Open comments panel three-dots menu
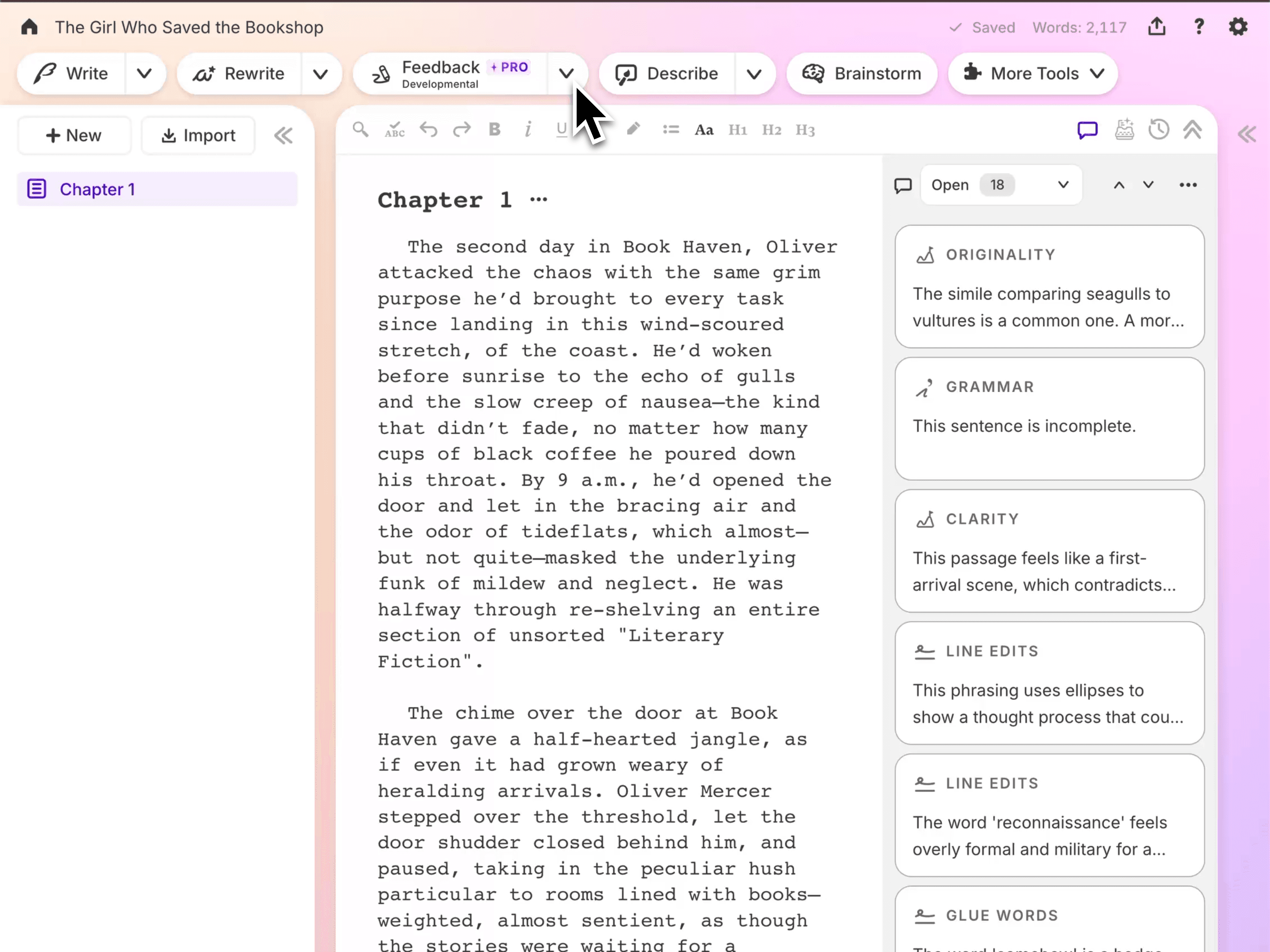 pos(1188,185)
